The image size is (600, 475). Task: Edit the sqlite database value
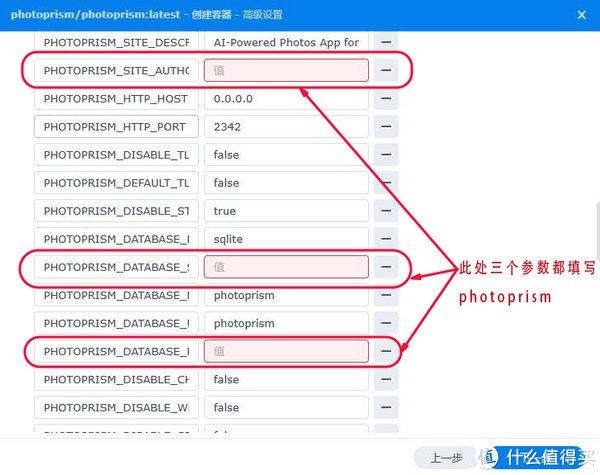click(286, 239)
